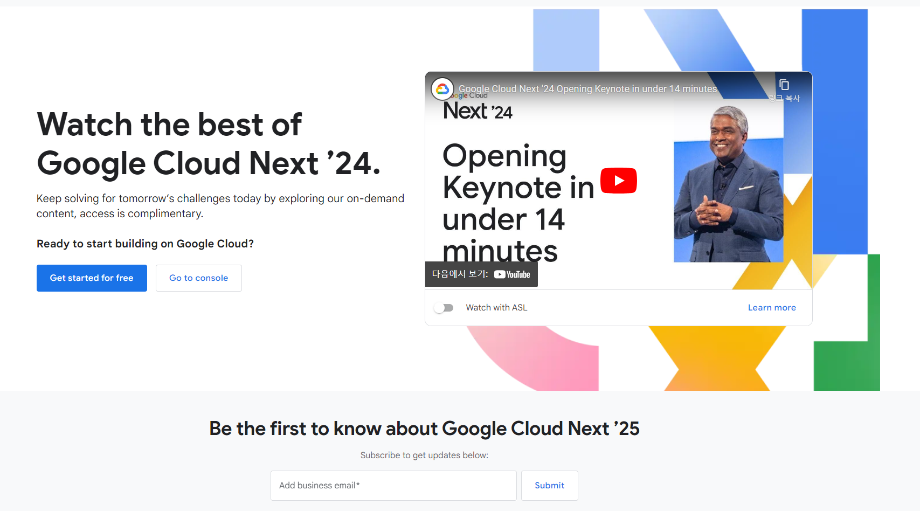Play the Opening Keynote video with red button
The width and height of the screenshot is (920, 511).
(x=618, y=181)
